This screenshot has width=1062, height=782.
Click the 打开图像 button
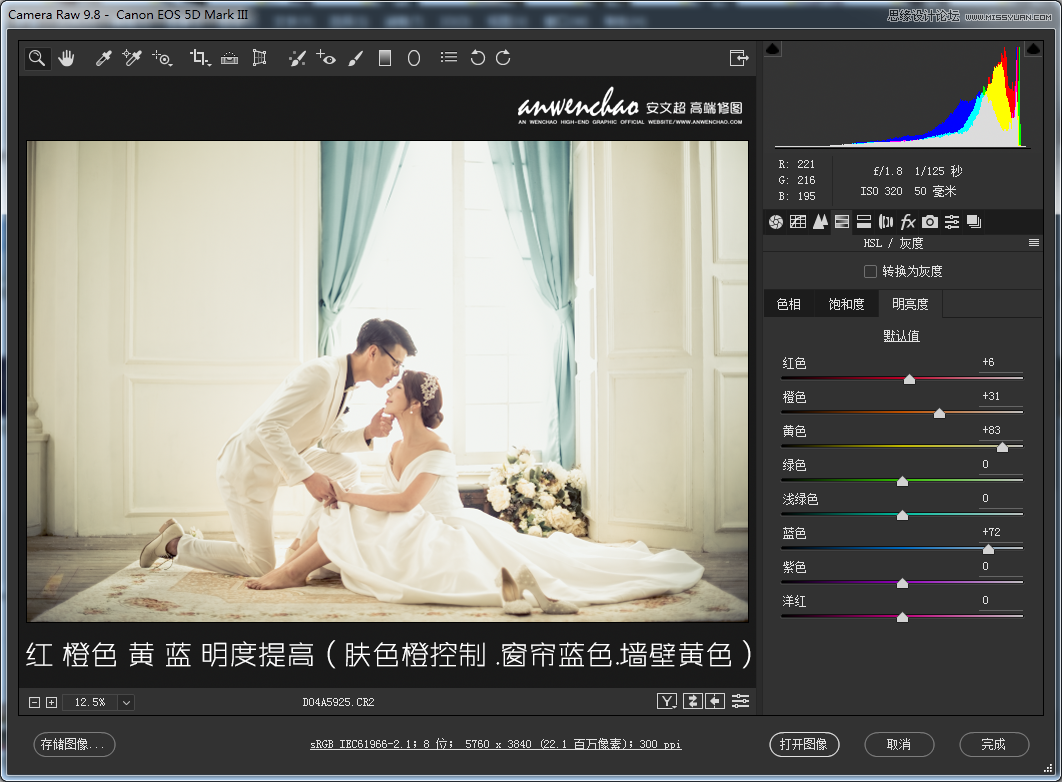click(805, 744)
